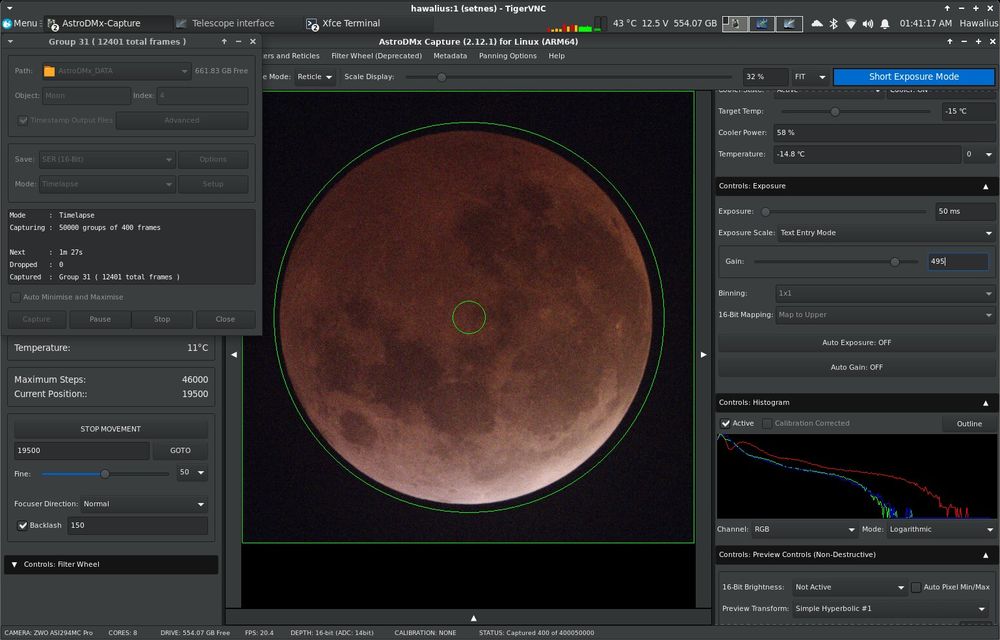Open Exposure Scale Text Entry Mode dropdown
This screenshot has height=640, width=1000.
point(886,233)
